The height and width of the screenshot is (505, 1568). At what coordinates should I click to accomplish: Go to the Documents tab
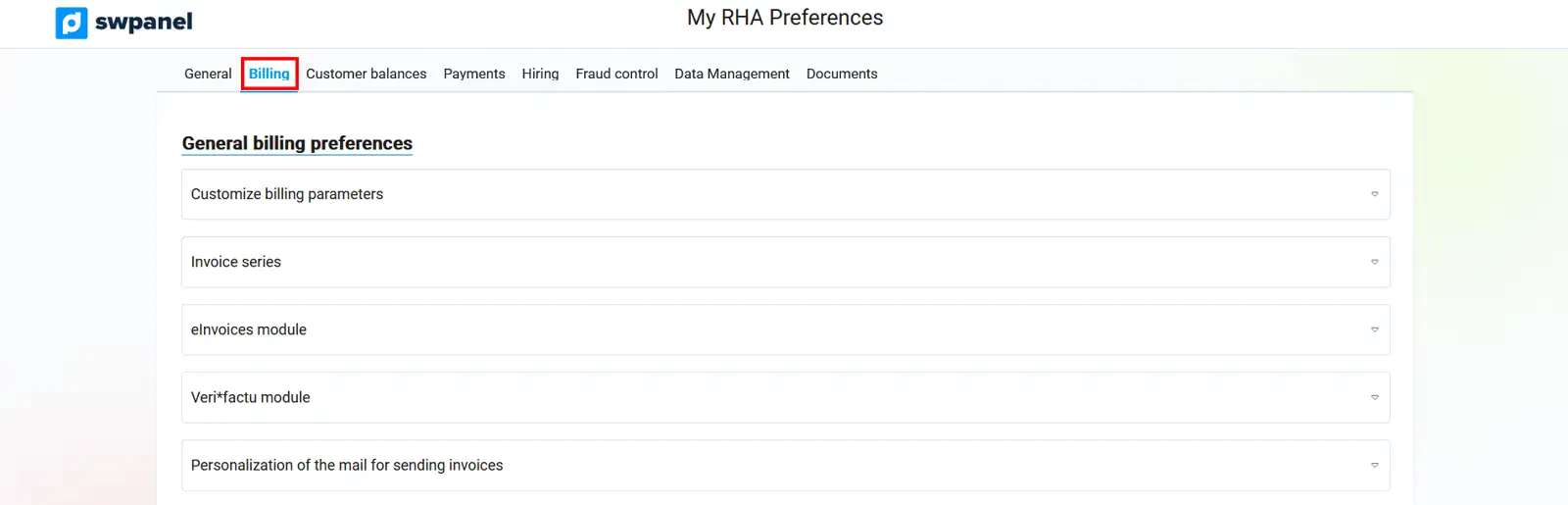842,74
